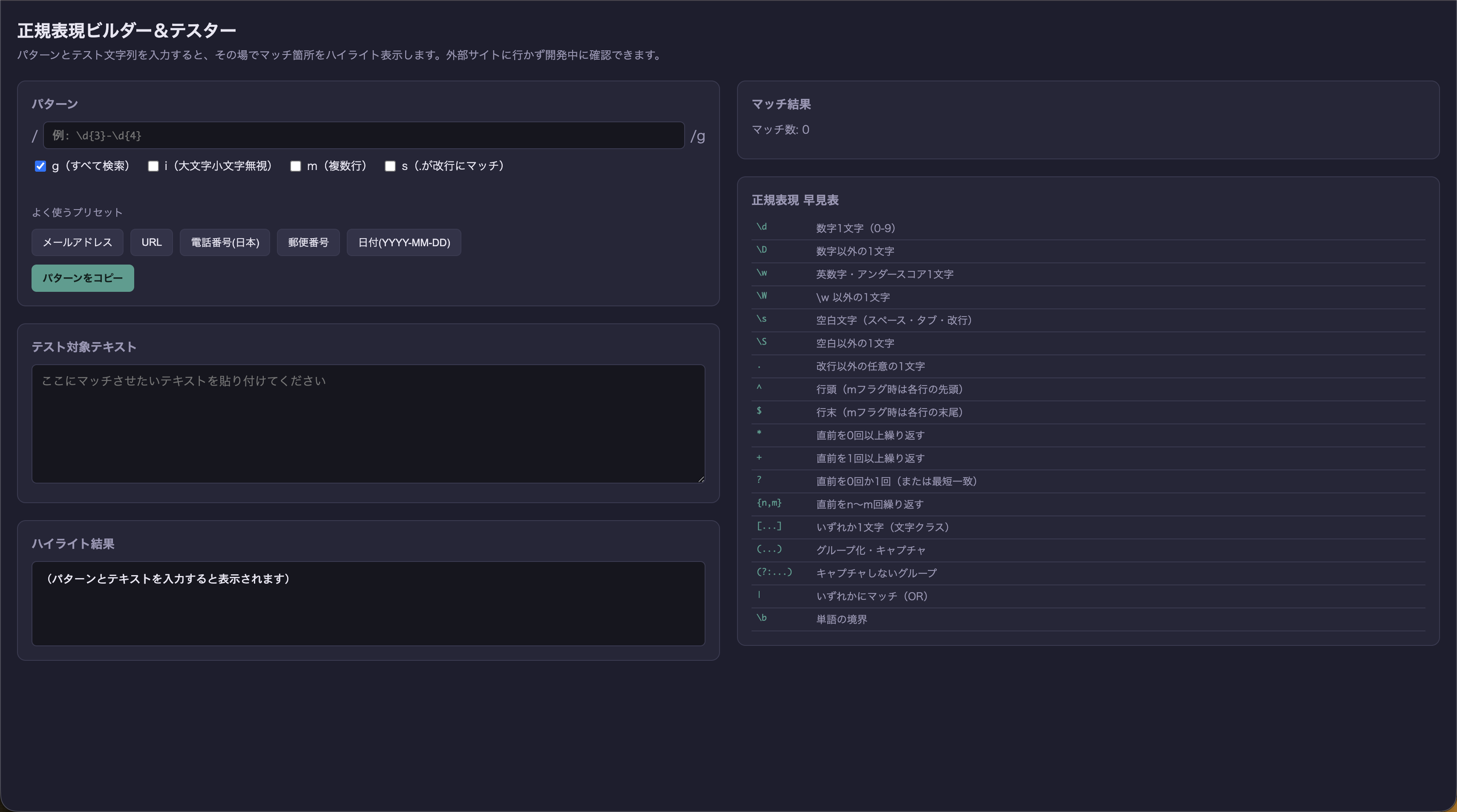1457x812 pixels.
Task: Click the よく使うプリセット label
Action: click(x=77, y=213)
